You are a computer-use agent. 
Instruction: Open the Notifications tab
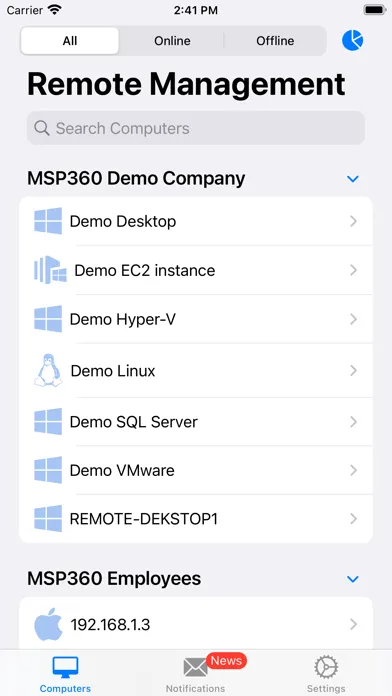195,674
